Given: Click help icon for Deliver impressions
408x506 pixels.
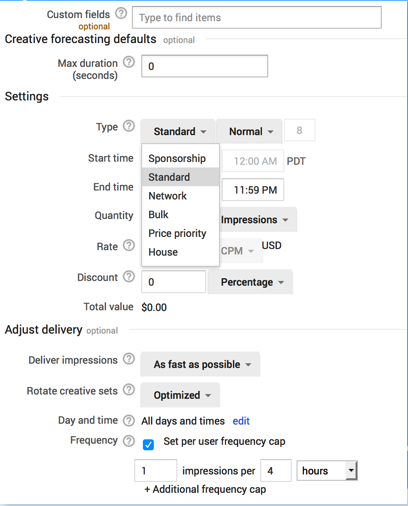Looking at the screenshot, I should (129, 359).
